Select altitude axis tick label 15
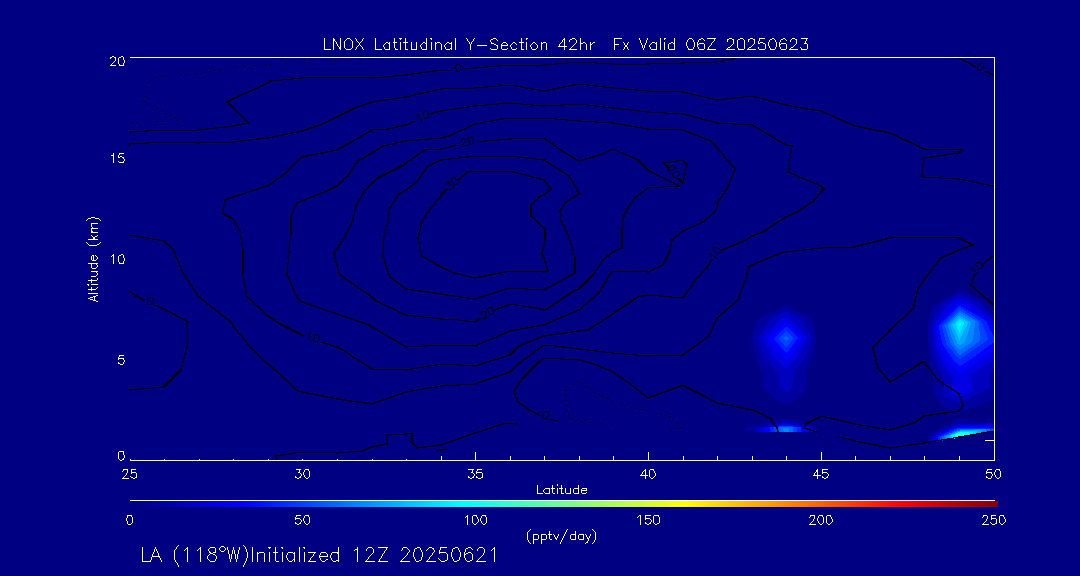Viewport: 1080px width, 576px height. (x=117, y=158)
